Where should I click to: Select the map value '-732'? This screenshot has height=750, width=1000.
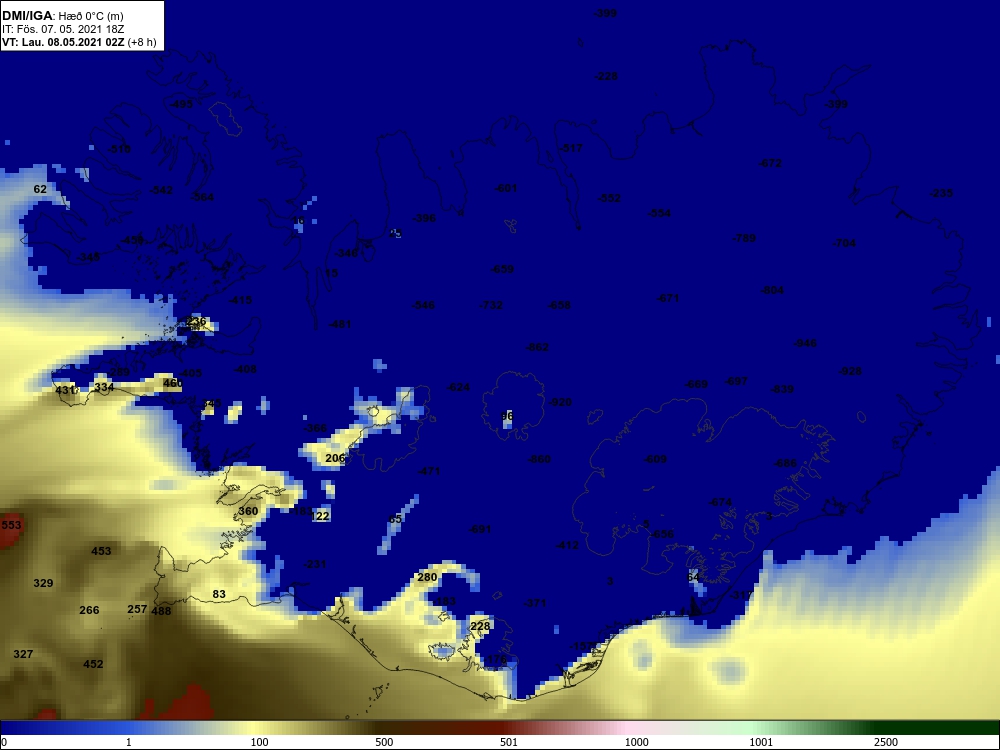pos(490,305)
